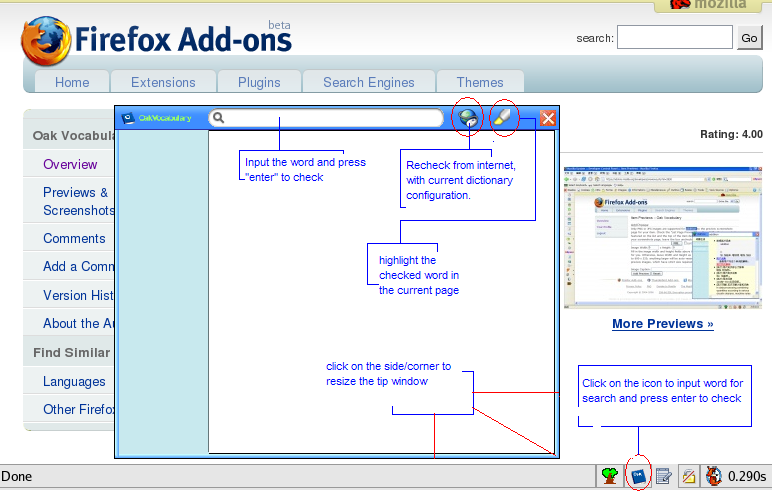The width and height of the screenshot is (772, 492).
Task: Open Previews & Screenshots link
Action: tap(79, 201)
